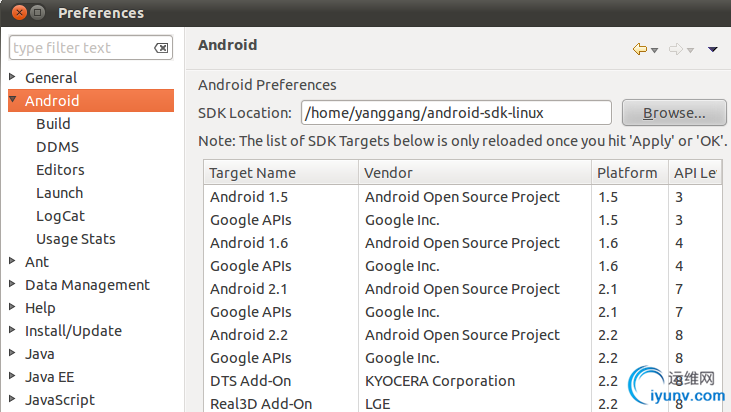Open the Editors preferences page
731x412 pixels.
coord(60,170)
